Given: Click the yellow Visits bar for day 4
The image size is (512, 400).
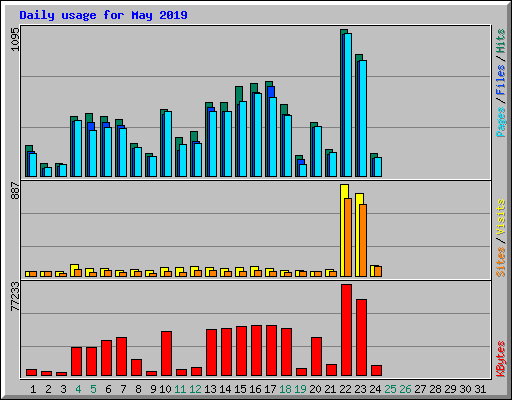Looking at the screenshot, I should tap(73, 270).
